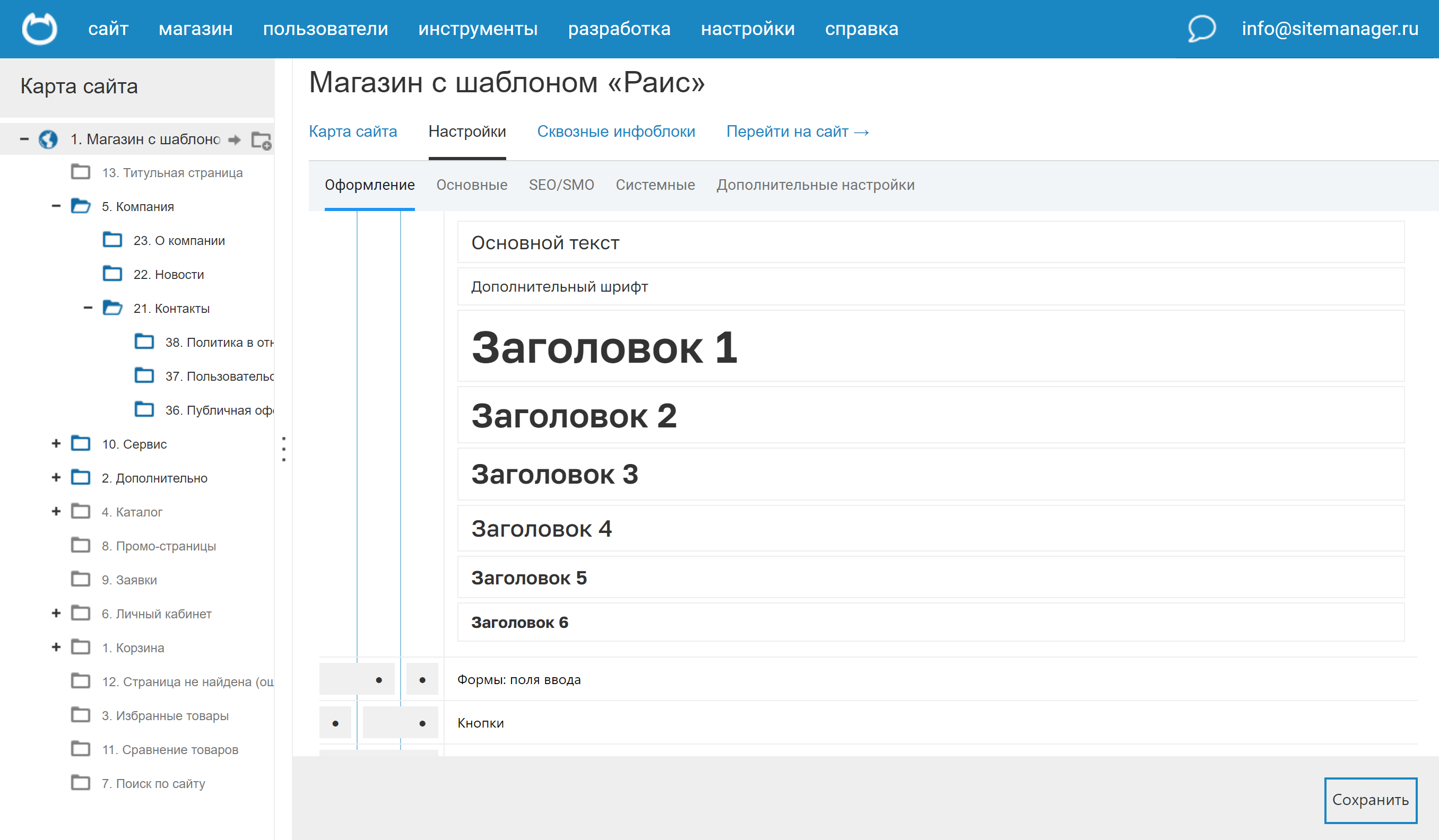Click the open folder icon of «21. Контакты»
Image resolution: width=1439 pixels, height=840 pixels.
click(113, 307)
